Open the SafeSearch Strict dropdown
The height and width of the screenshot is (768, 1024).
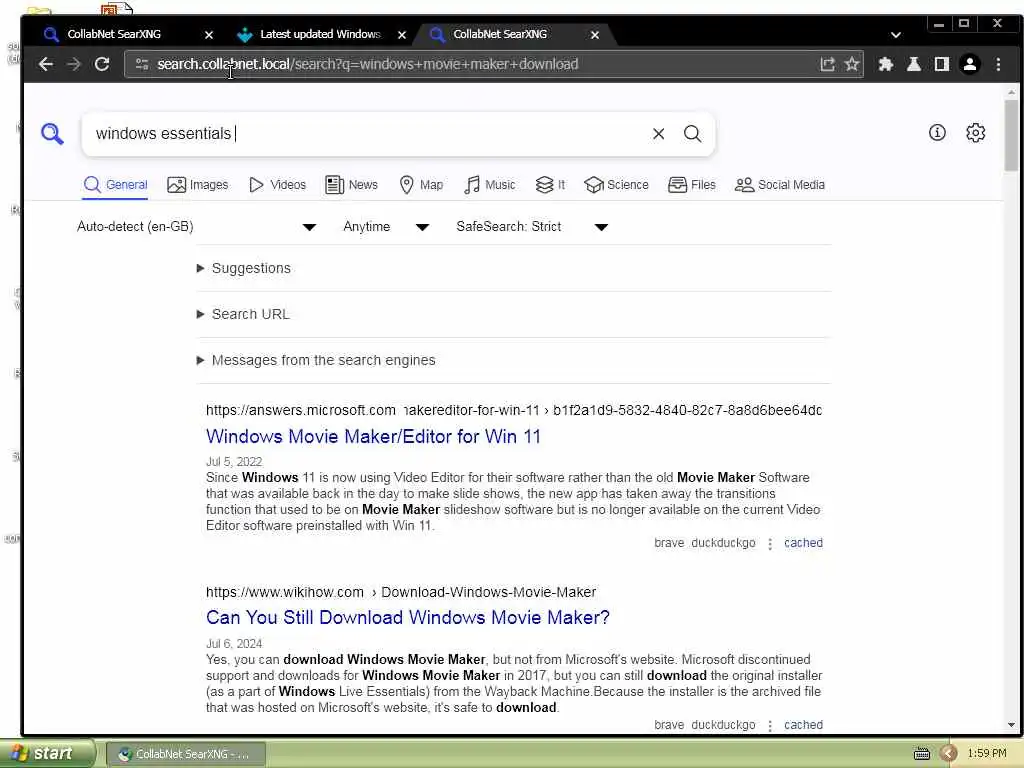(x=532, y=227)
